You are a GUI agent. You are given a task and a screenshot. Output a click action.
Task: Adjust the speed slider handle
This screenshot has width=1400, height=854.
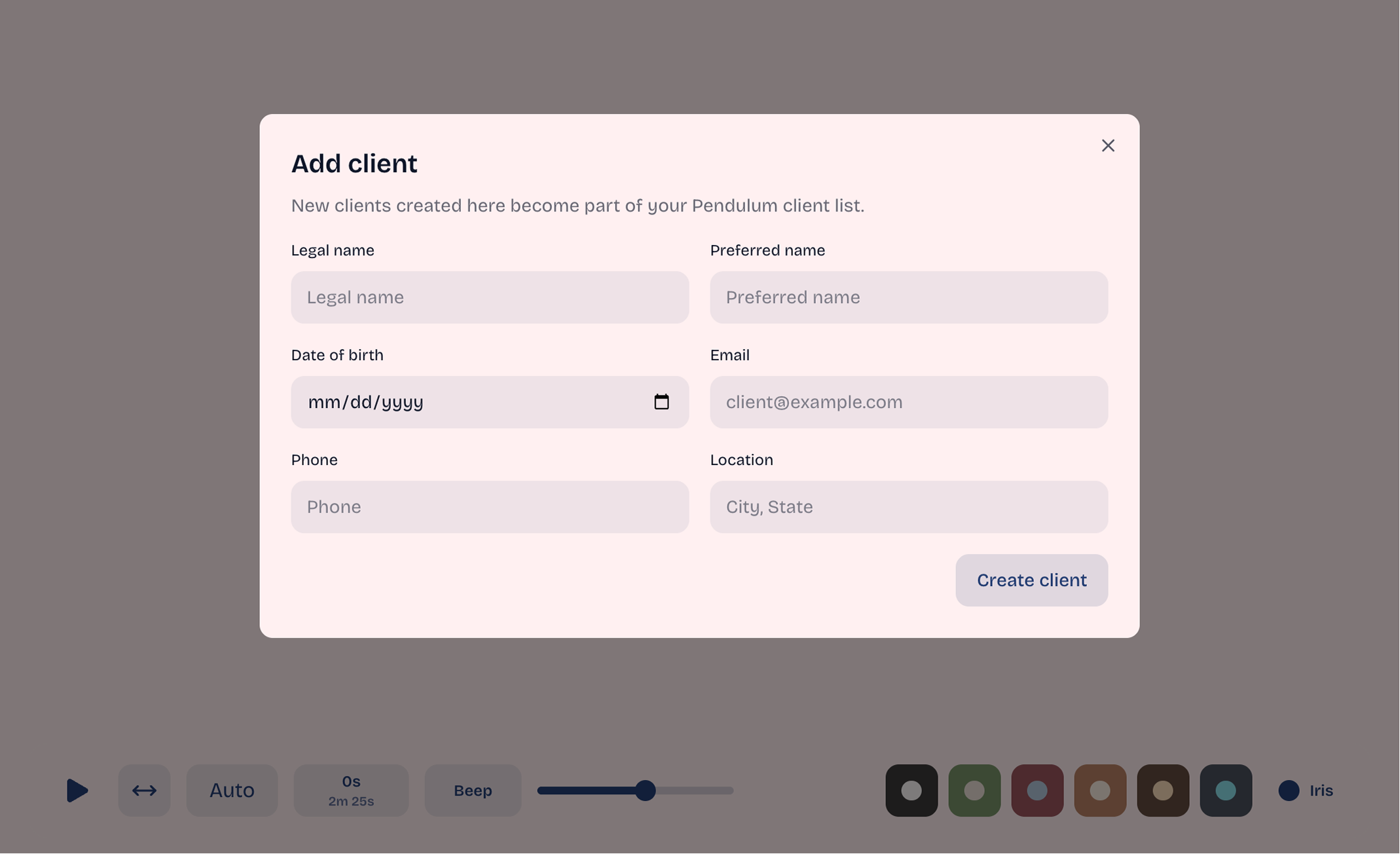[x=645, y=790]
